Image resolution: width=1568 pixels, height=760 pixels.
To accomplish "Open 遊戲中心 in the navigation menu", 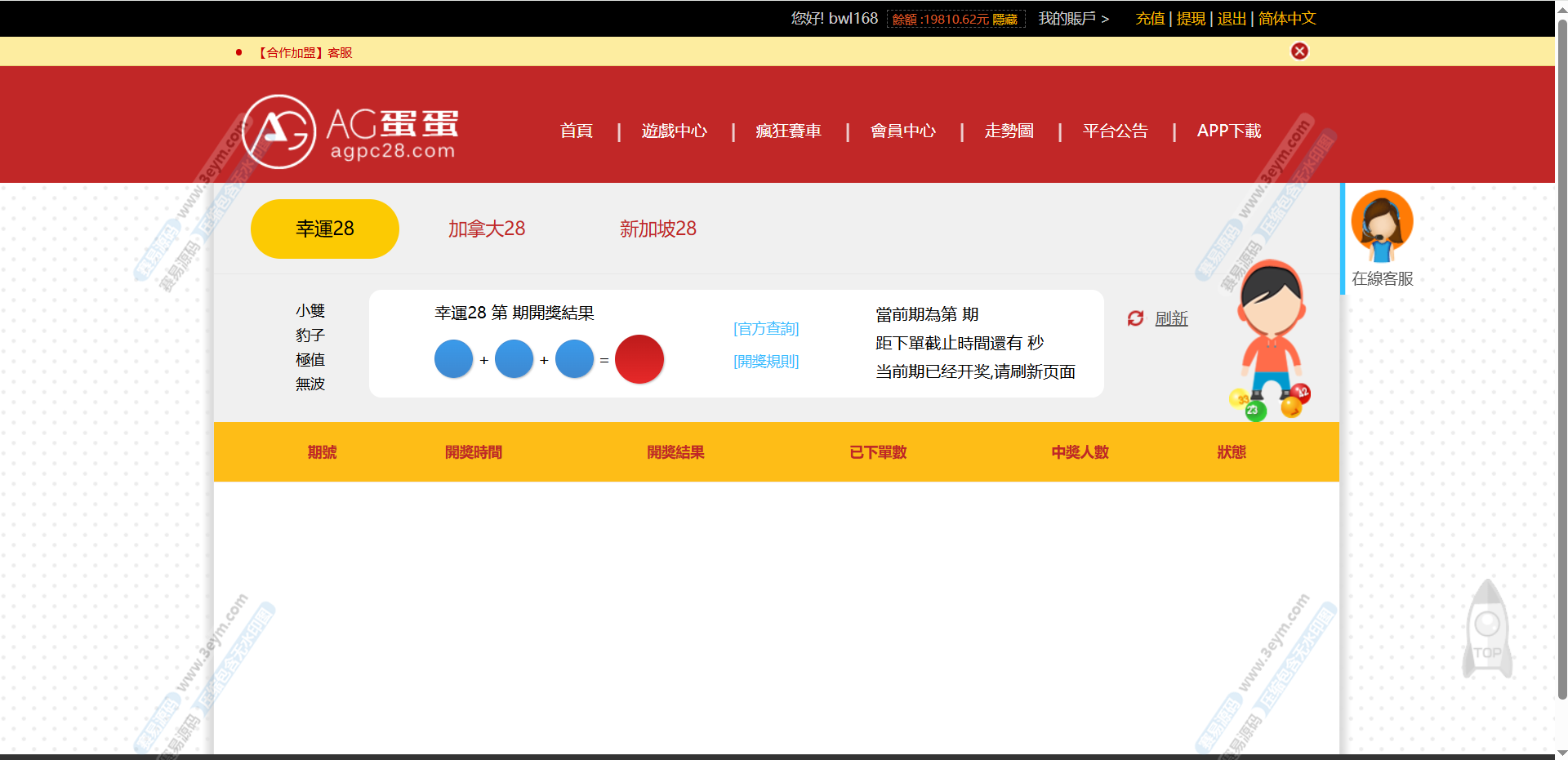I will pyautogui.click(x=674, y=131).
